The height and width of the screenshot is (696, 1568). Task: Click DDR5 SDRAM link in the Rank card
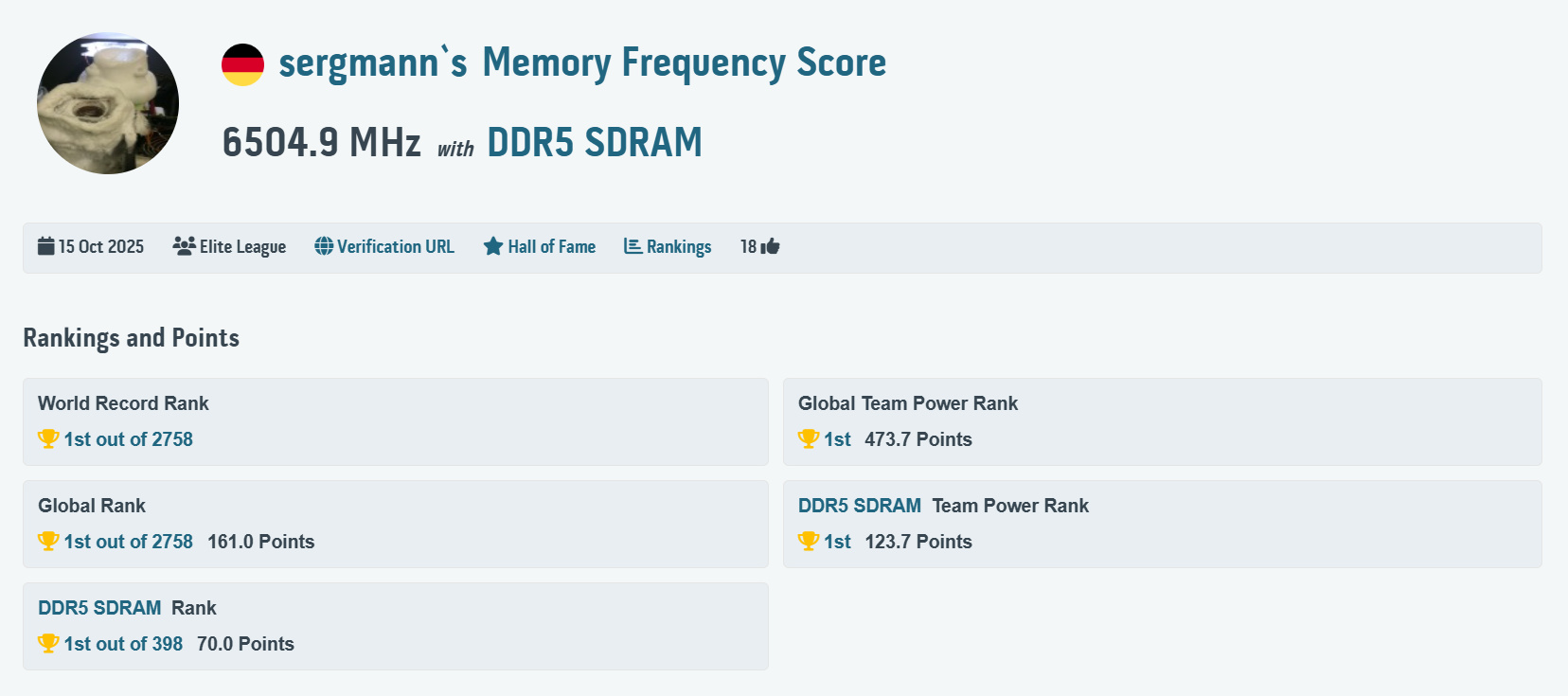pos(99,608)
